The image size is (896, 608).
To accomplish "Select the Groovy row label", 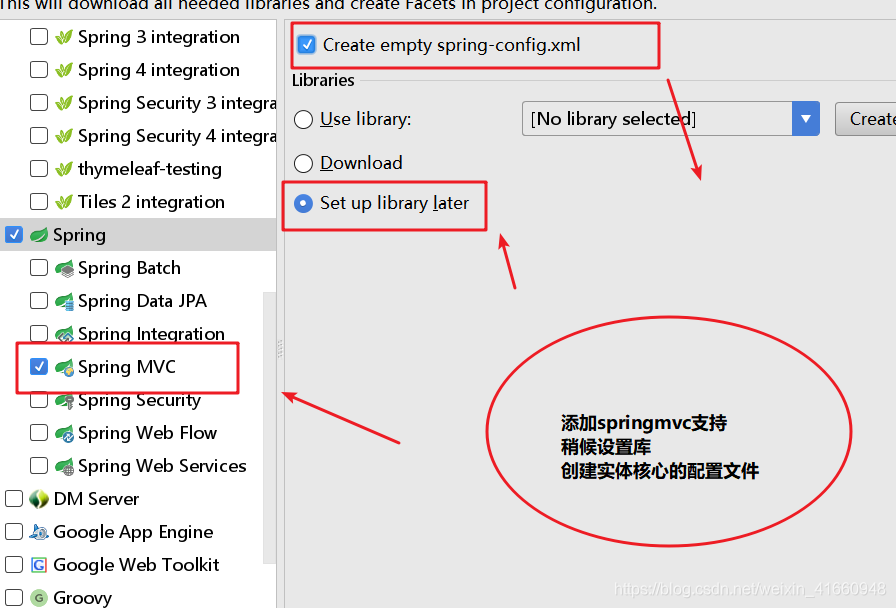I will 82,598.
